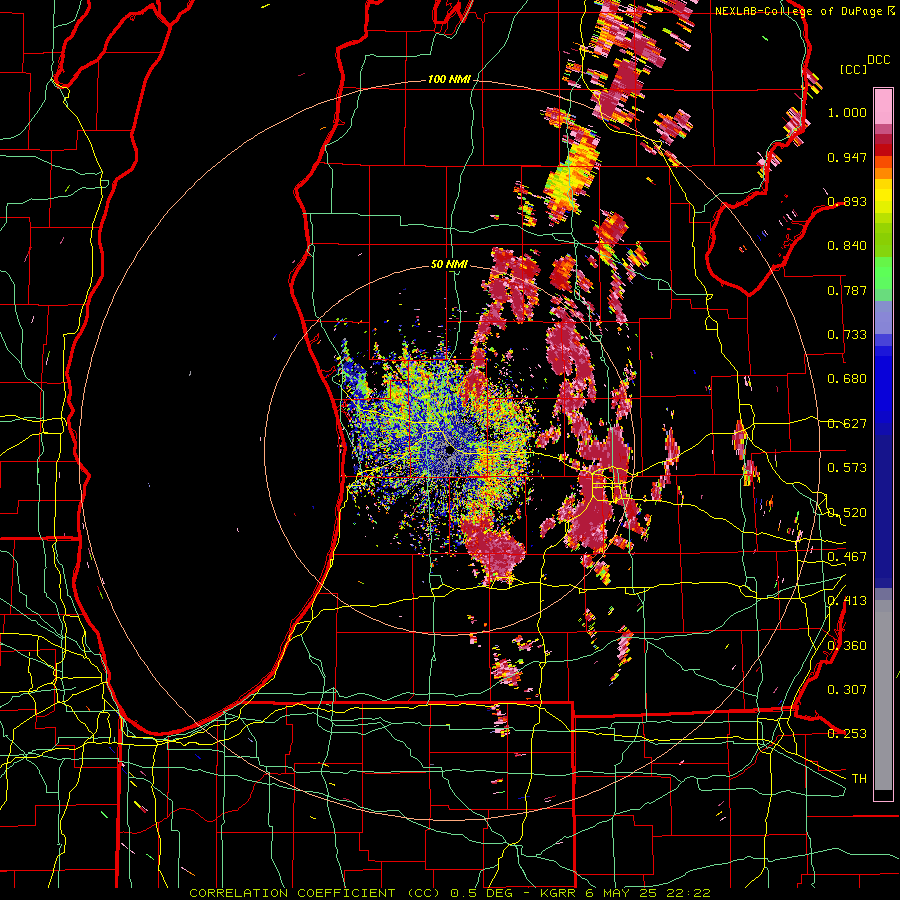This screenshot has height=900, width=900.
Task: Click the 100 NMI range ring label
Action: pyautogui.click(x=448, y=79)
